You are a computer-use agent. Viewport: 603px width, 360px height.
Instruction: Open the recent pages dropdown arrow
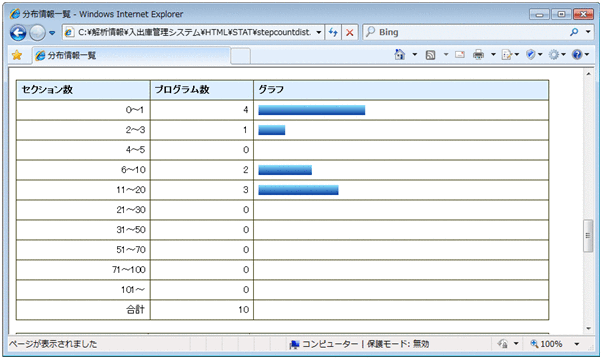click(x=52, y=33)
